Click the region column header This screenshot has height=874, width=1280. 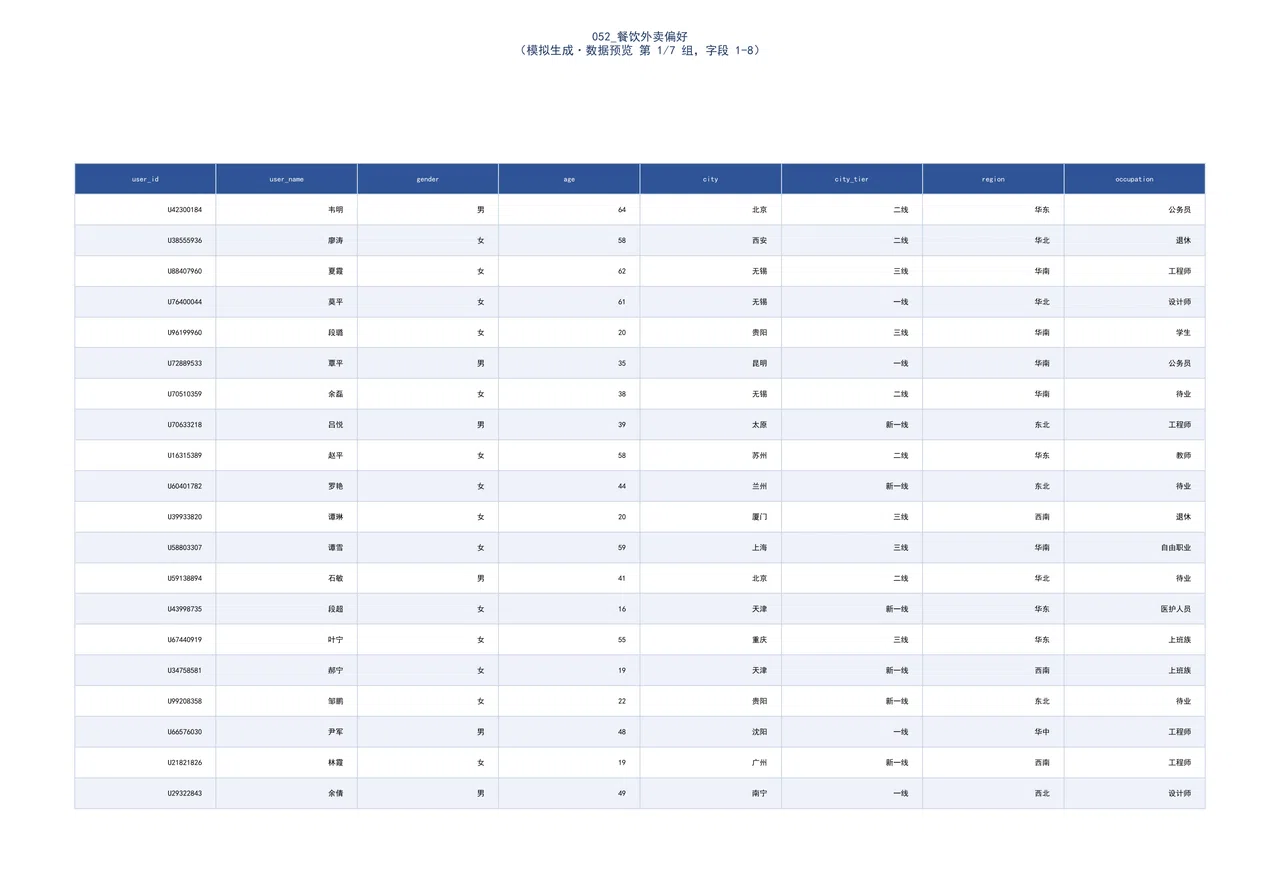coord(993,179)
